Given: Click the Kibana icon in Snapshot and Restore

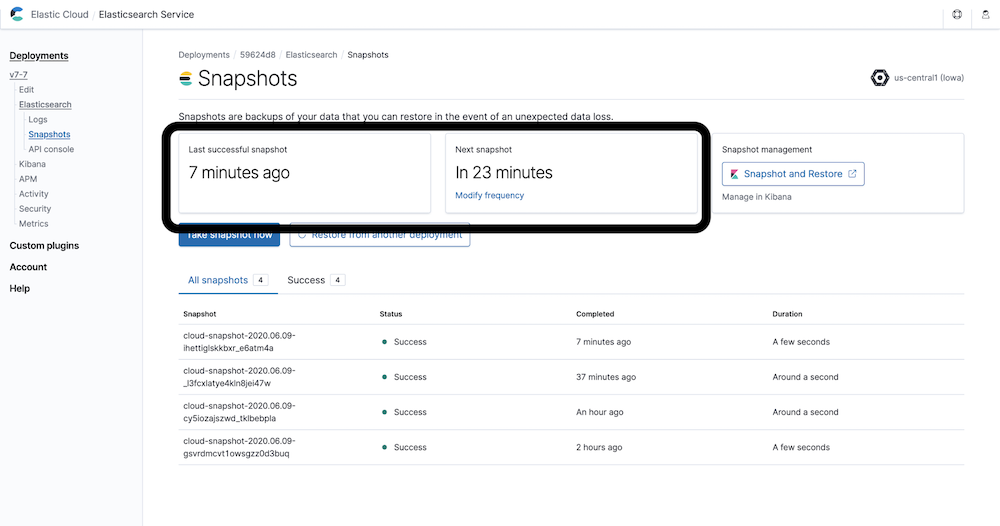Looking at the screenshot, I should (x=734, y=174).
